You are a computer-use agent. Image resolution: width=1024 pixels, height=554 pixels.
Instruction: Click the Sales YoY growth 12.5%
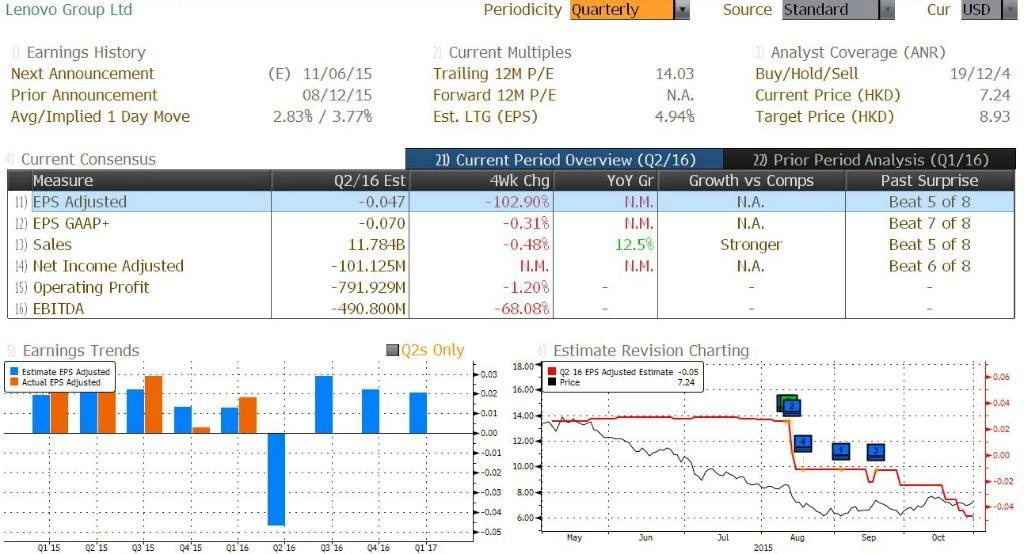point(634,244)
